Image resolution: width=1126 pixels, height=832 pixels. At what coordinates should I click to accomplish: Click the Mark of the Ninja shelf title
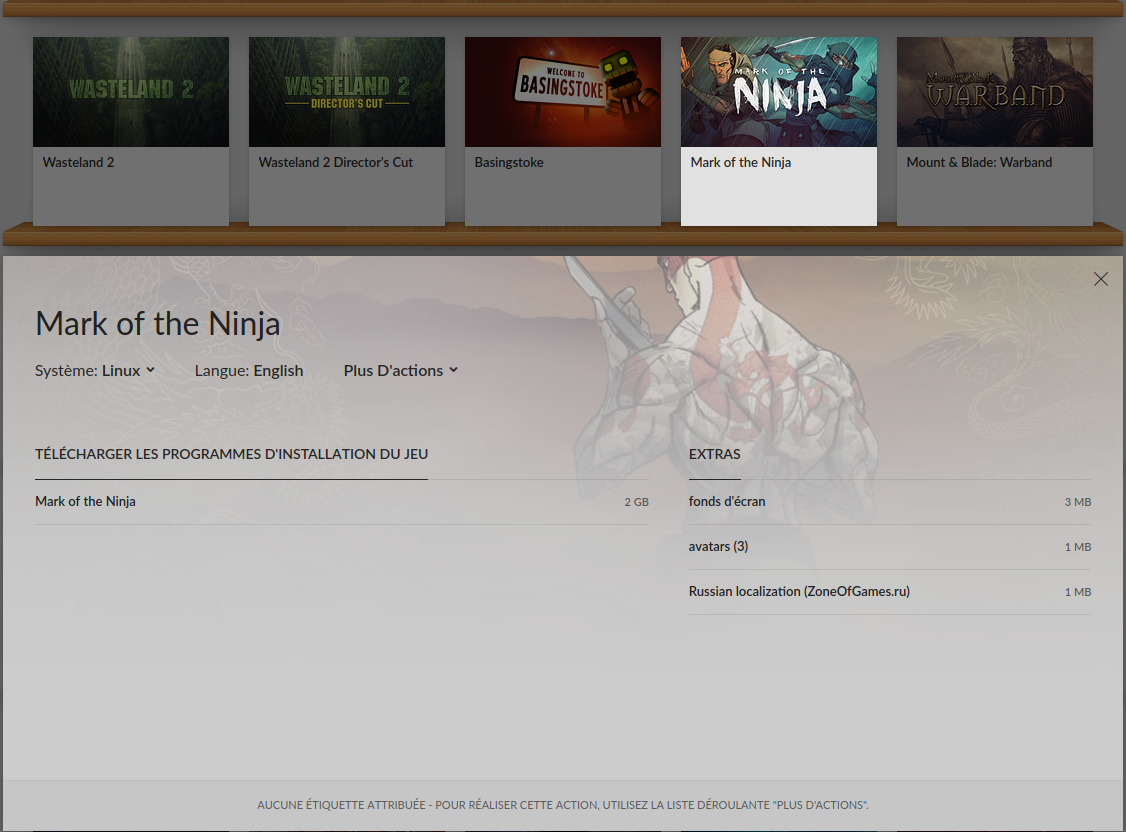741,162
